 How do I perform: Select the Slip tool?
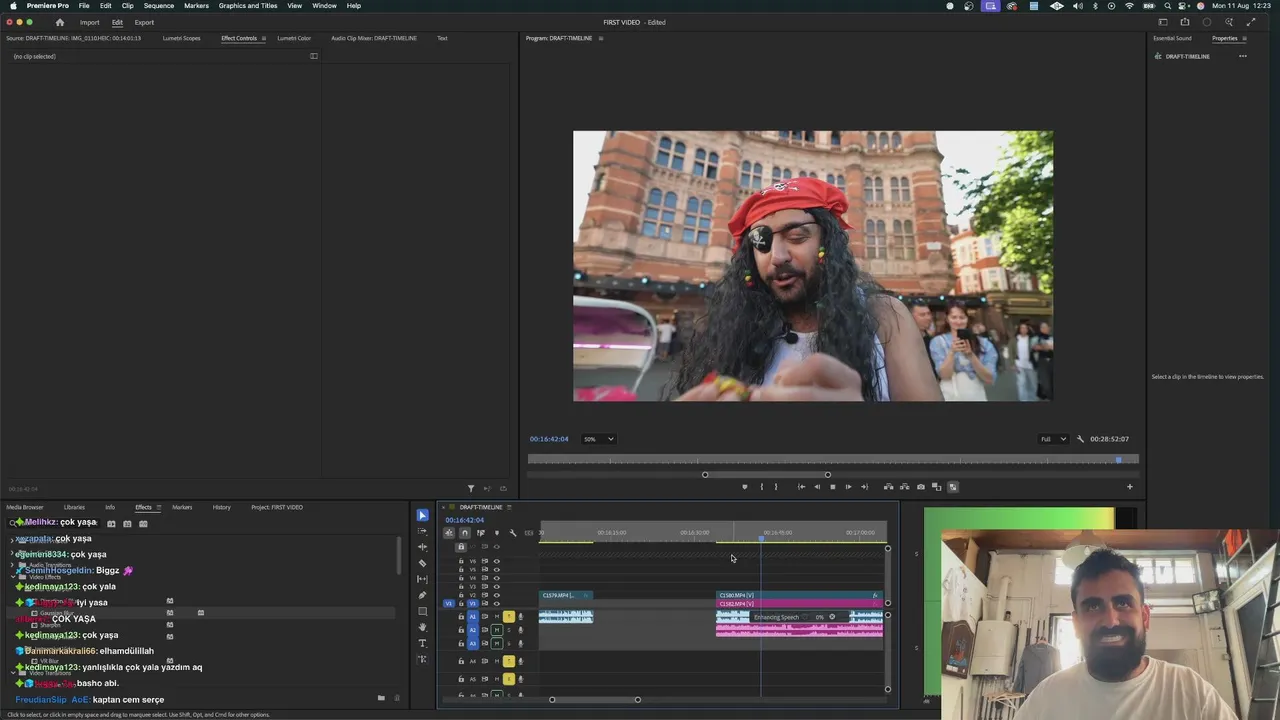pyautogui.click(x=422, y=579)
